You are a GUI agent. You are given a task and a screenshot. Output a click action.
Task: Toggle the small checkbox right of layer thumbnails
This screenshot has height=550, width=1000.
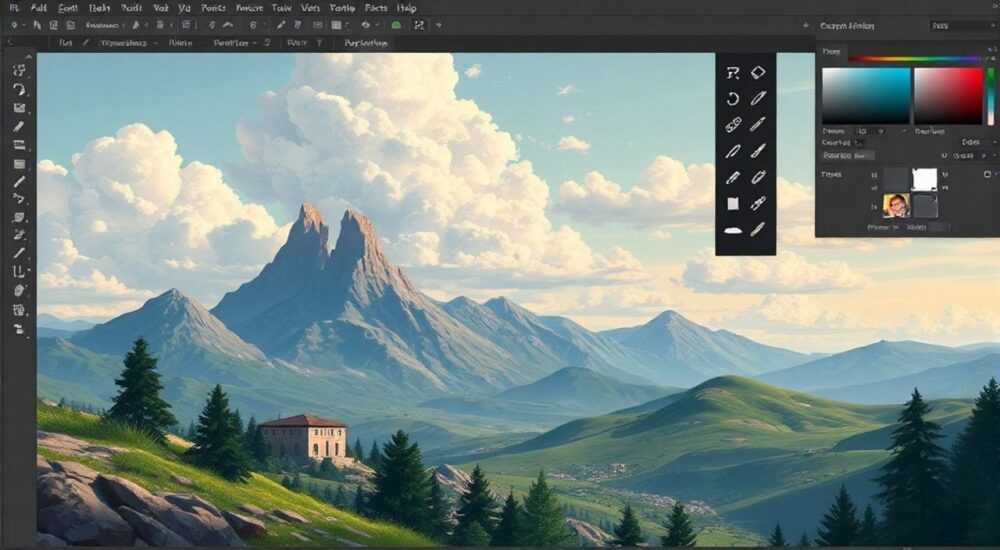[987, 174]
